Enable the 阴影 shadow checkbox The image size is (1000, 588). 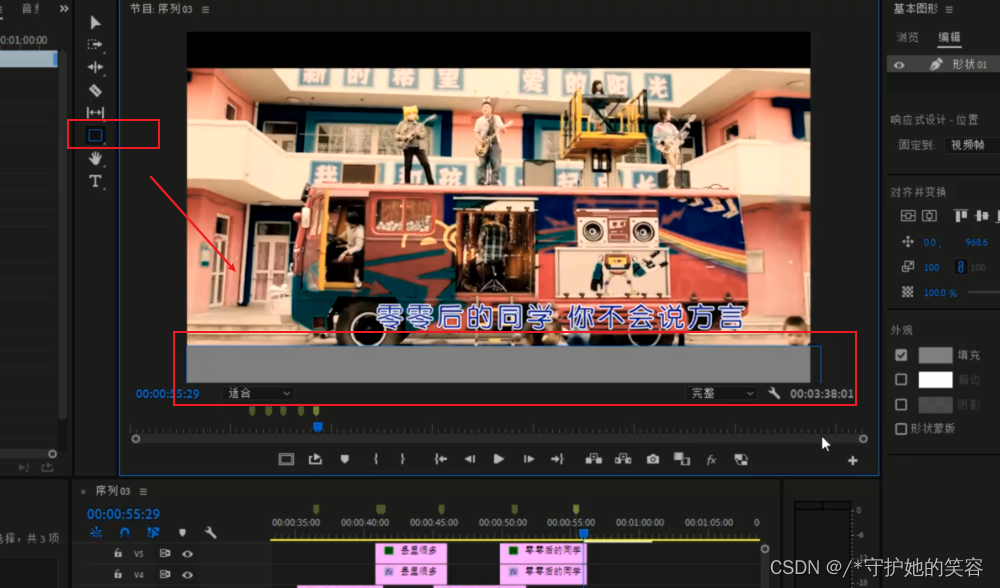901,404
